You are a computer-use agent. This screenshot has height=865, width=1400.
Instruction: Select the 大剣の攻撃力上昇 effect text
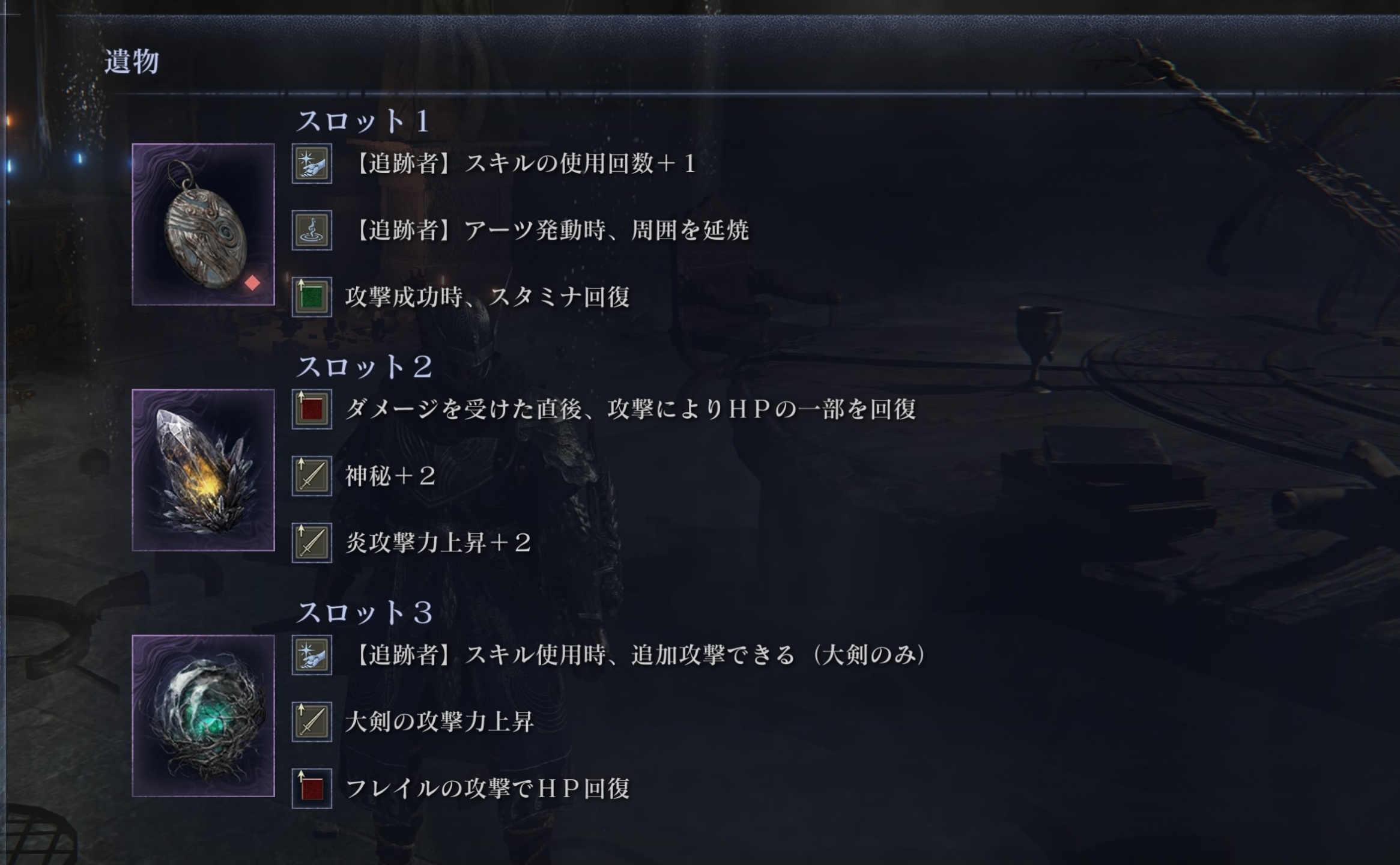(440, 721)
